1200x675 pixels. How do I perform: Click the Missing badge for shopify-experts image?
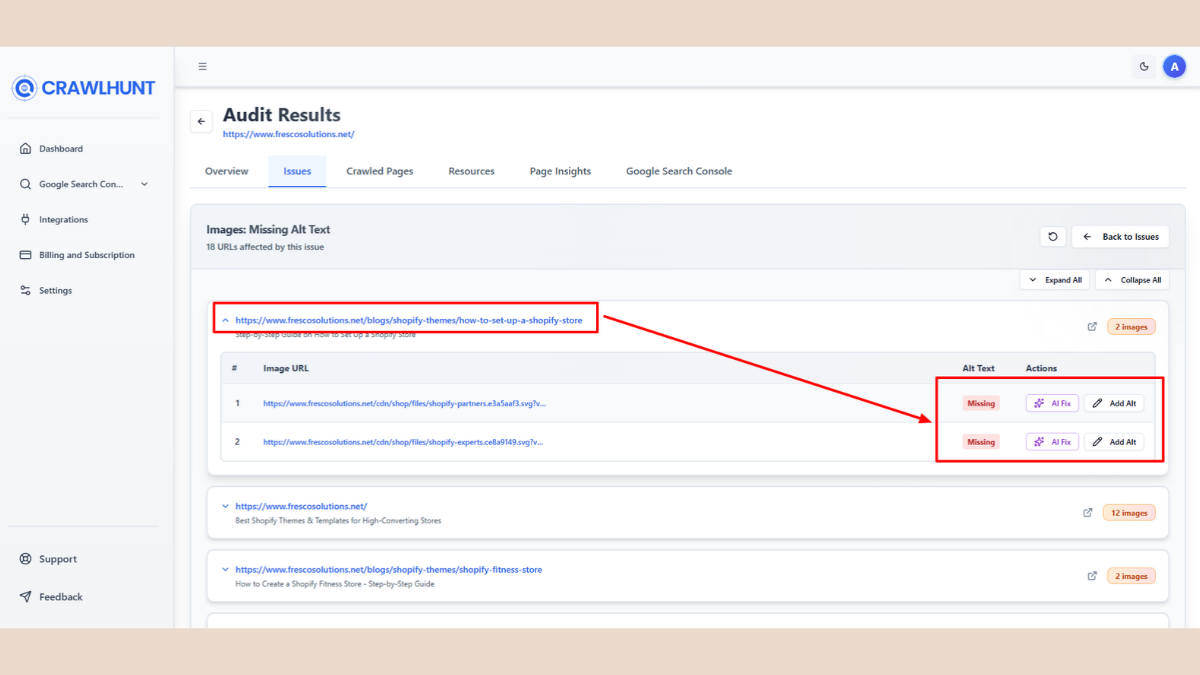tap(981, 441)
